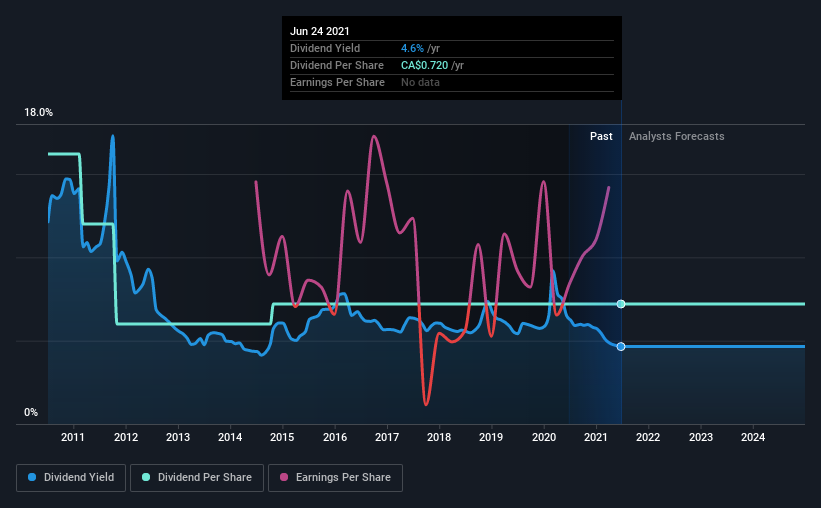Click the 2016 x-axis label

tap(335, 437)
